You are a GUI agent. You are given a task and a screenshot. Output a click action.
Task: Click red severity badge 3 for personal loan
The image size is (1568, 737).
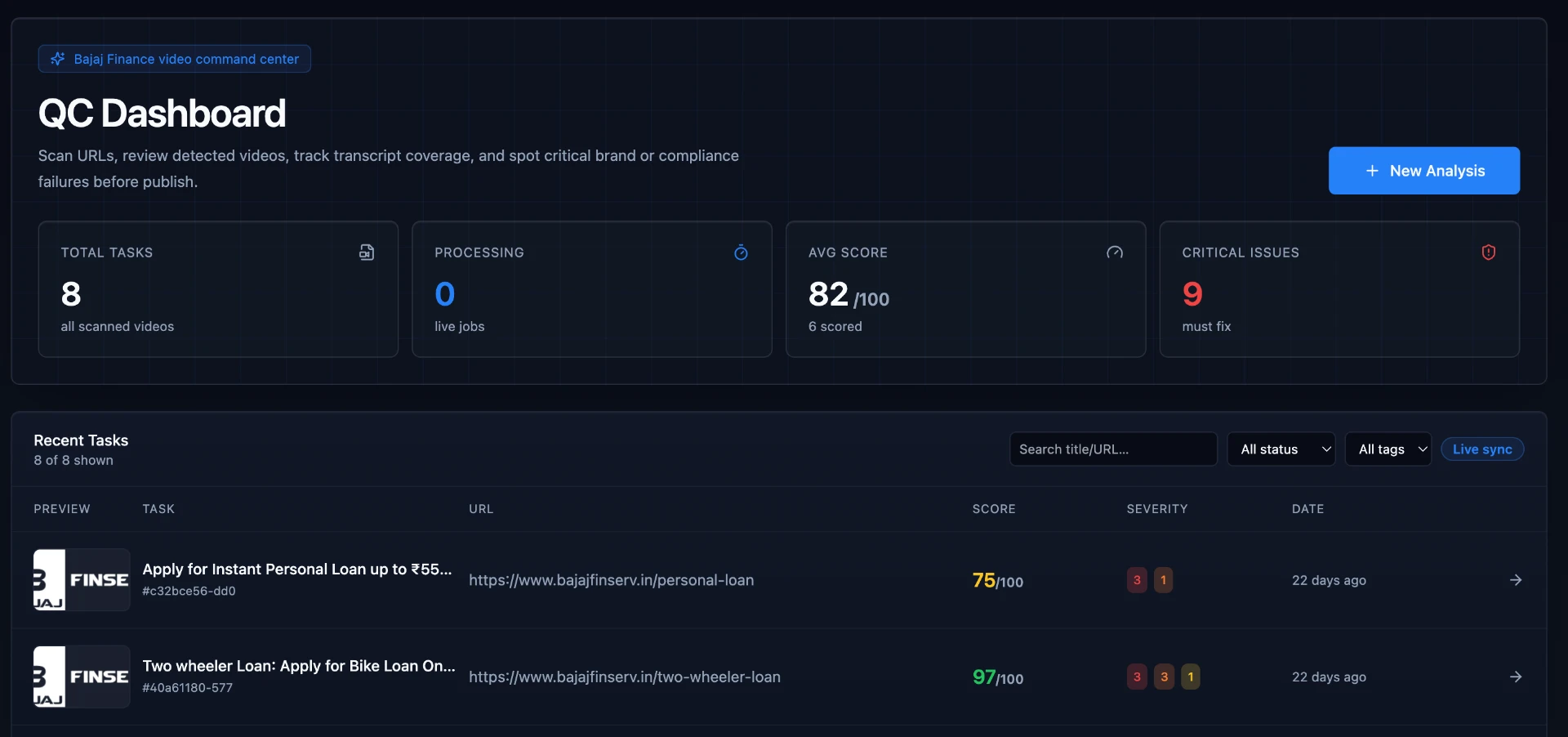[1137, 580]
